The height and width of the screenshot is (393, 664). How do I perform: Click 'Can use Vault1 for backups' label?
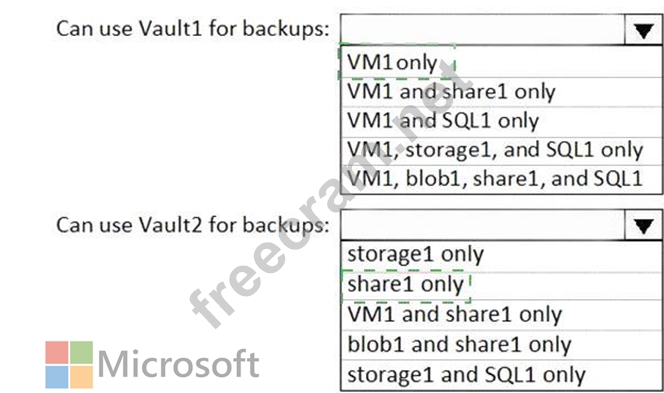click(193, 29)
